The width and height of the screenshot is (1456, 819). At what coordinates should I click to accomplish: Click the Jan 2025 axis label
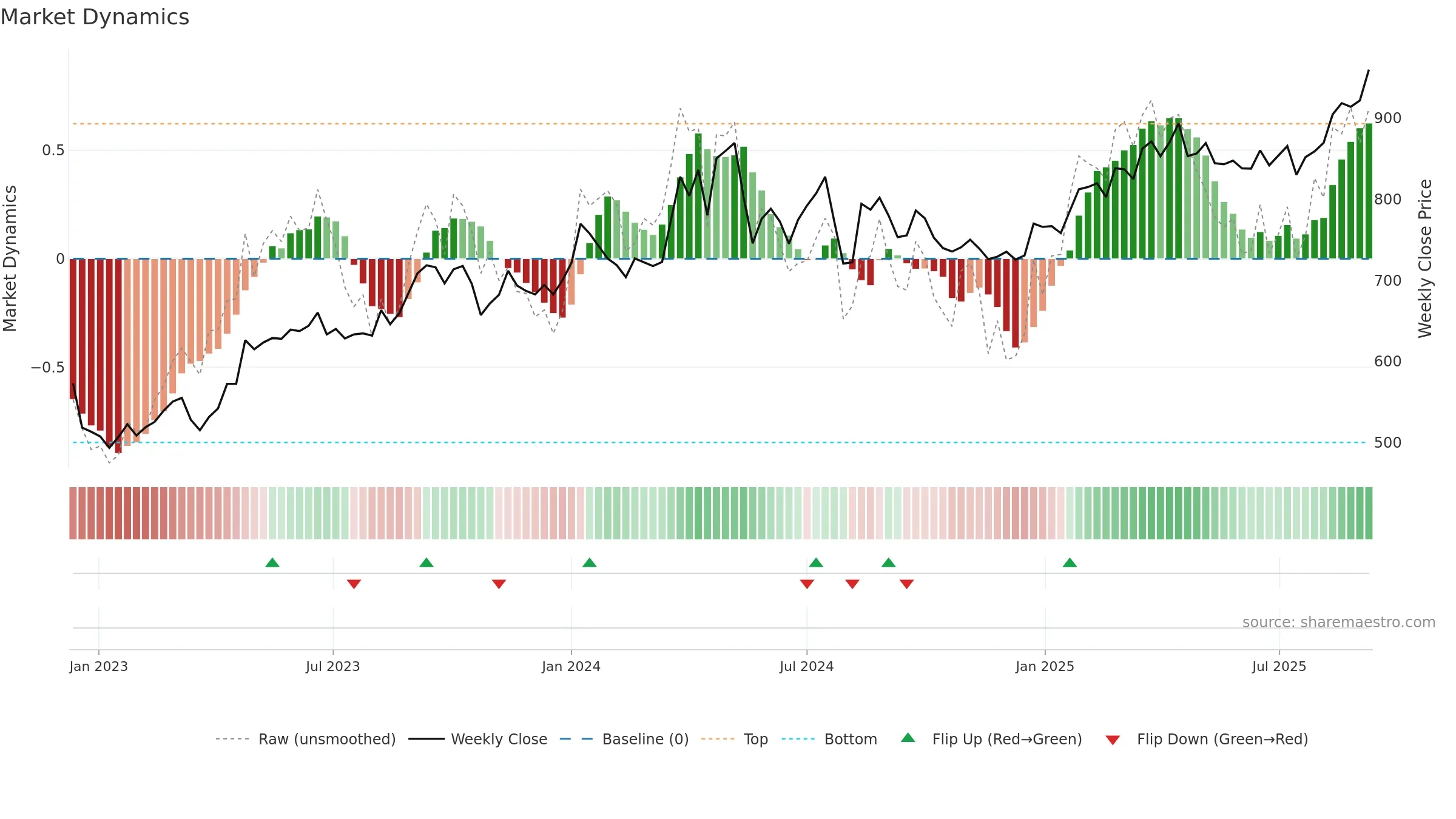[x=1045, y=666]
